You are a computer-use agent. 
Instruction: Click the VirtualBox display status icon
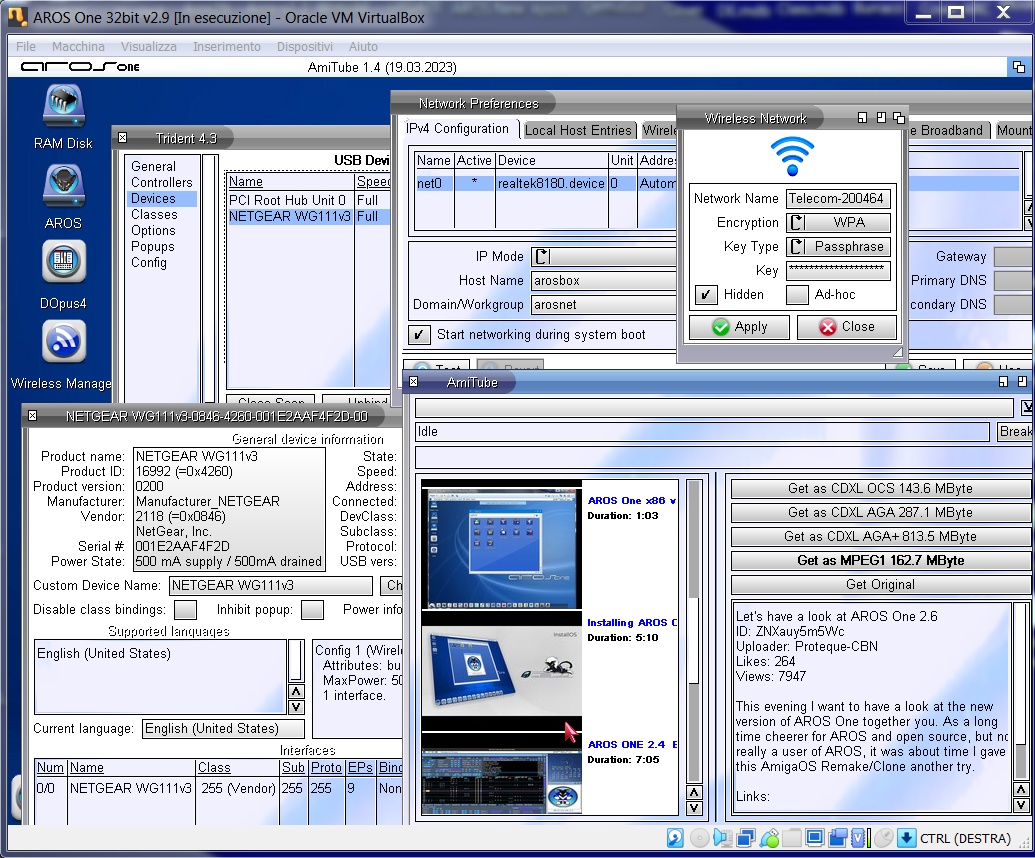814,838
